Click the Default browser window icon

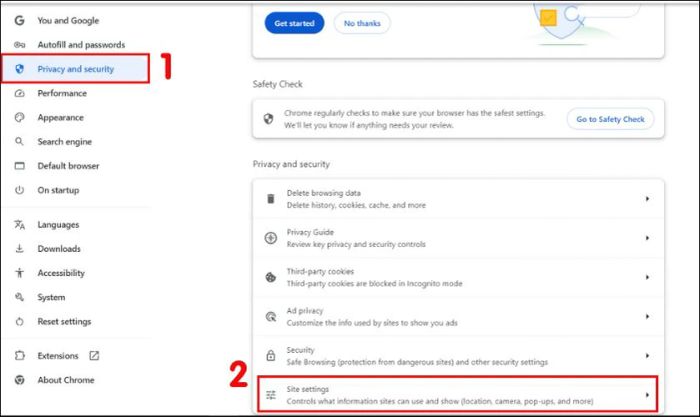pos(19,166)
